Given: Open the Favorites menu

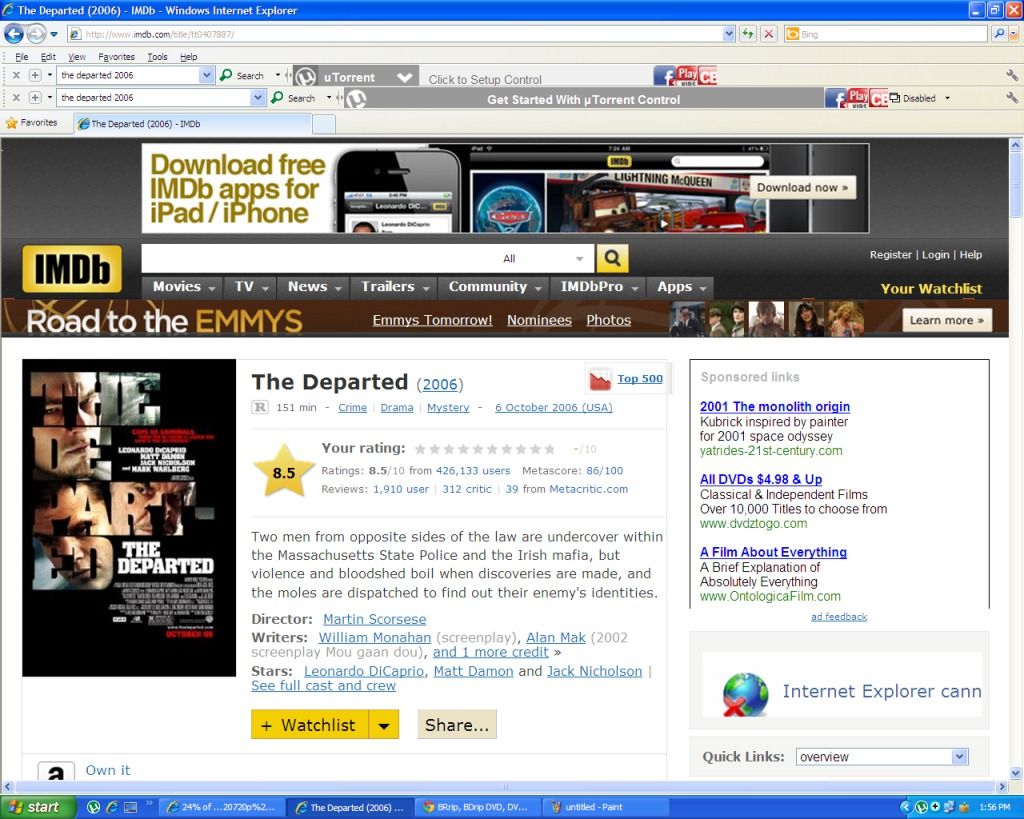Looking at the screenshot, I should click(116, 57).
